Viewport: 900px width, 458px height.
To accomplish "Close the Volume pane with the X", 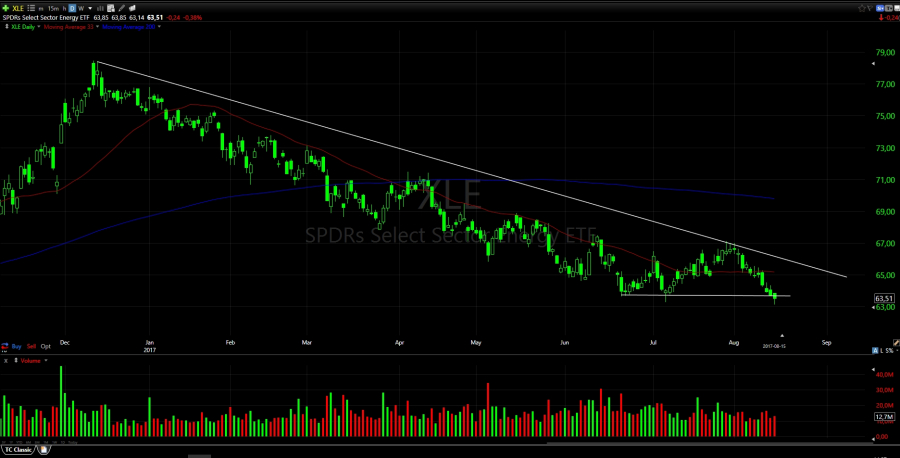I will click(7, 360).
